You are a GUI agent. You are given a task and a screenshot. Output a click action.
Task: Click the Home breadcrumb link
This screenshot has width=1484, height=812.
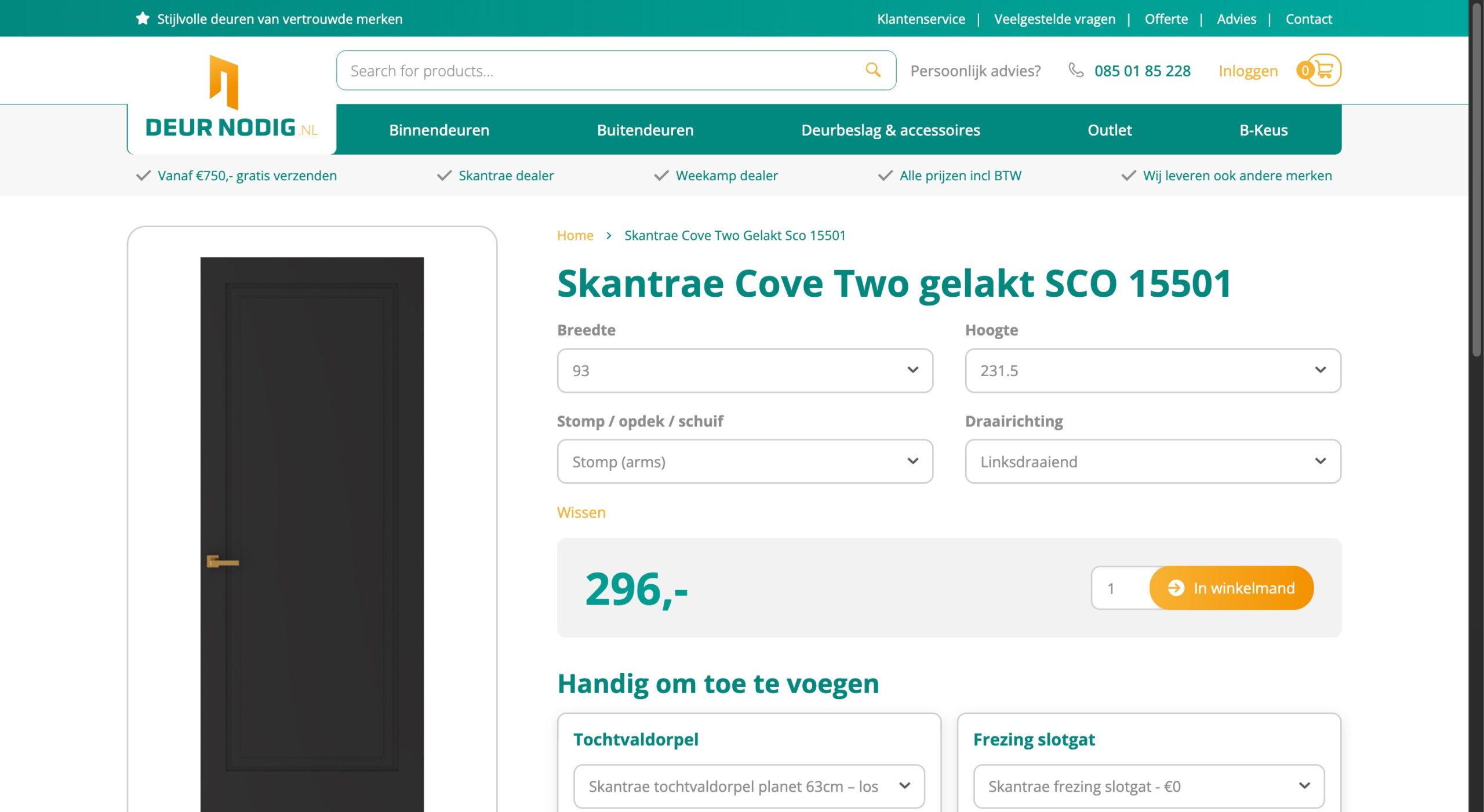coord(575,235)
